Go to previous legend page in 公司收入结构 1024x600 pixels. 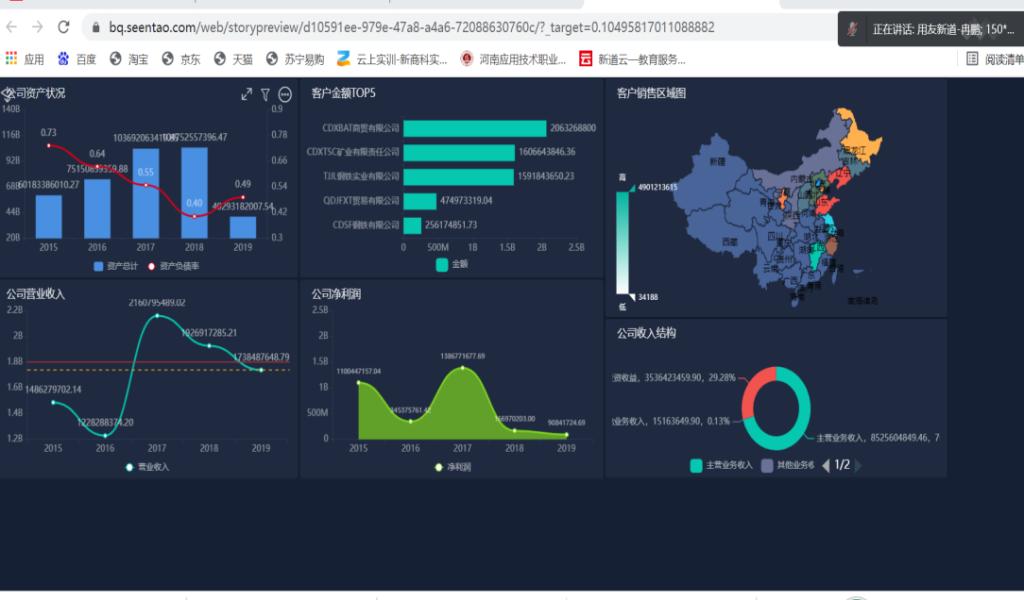pyautogui.click(x=825, y=465)
